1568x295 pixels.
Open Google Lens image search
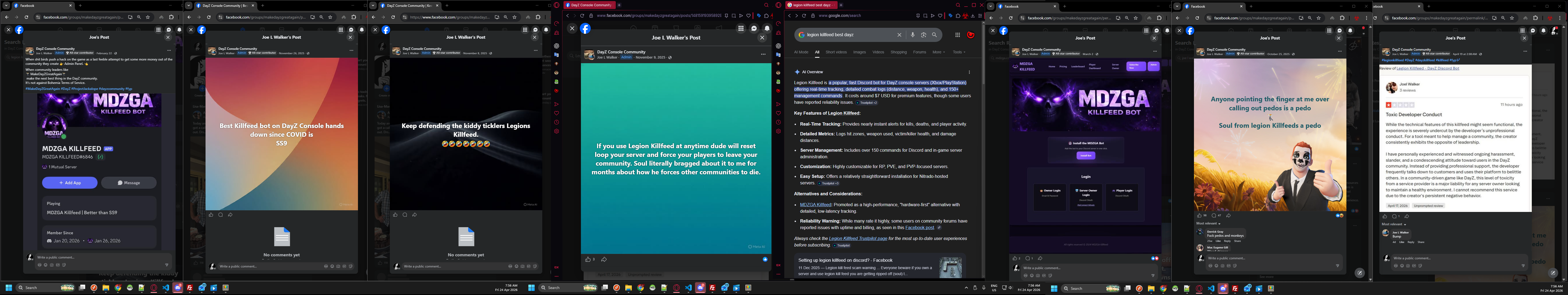pos(923,35)
